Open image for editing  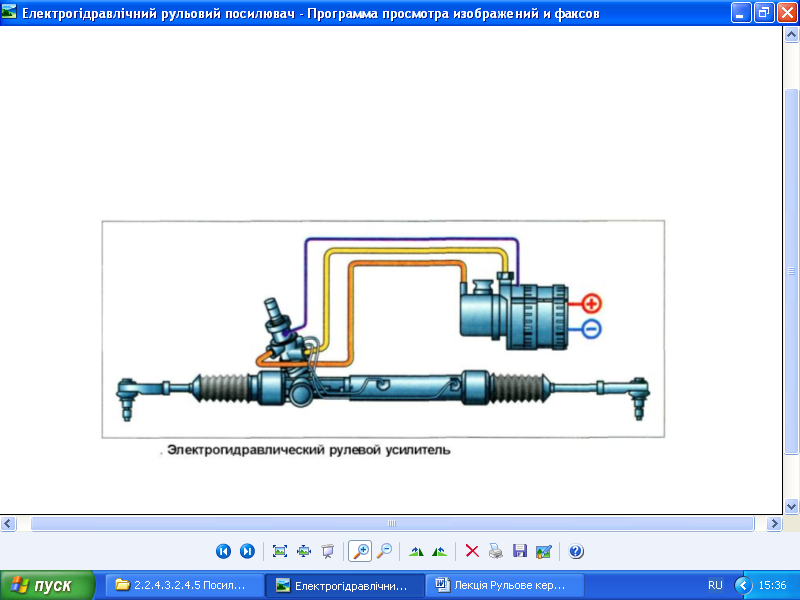coord(544,551)
